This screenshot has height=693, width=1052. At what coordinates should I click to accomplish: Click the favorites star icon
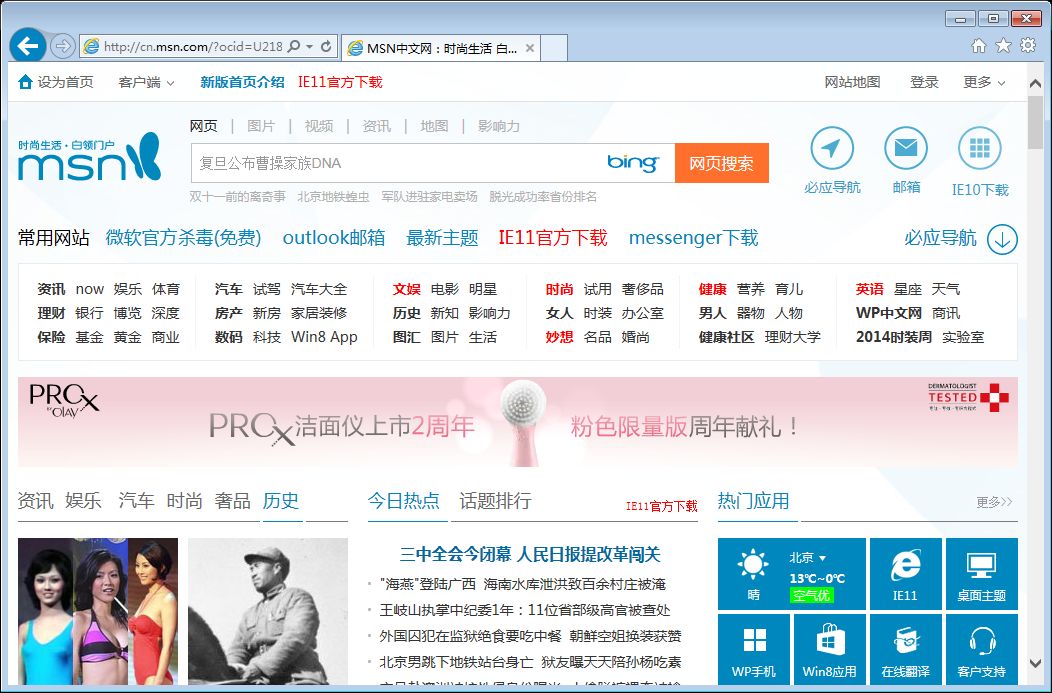[x=1003, y=45]
